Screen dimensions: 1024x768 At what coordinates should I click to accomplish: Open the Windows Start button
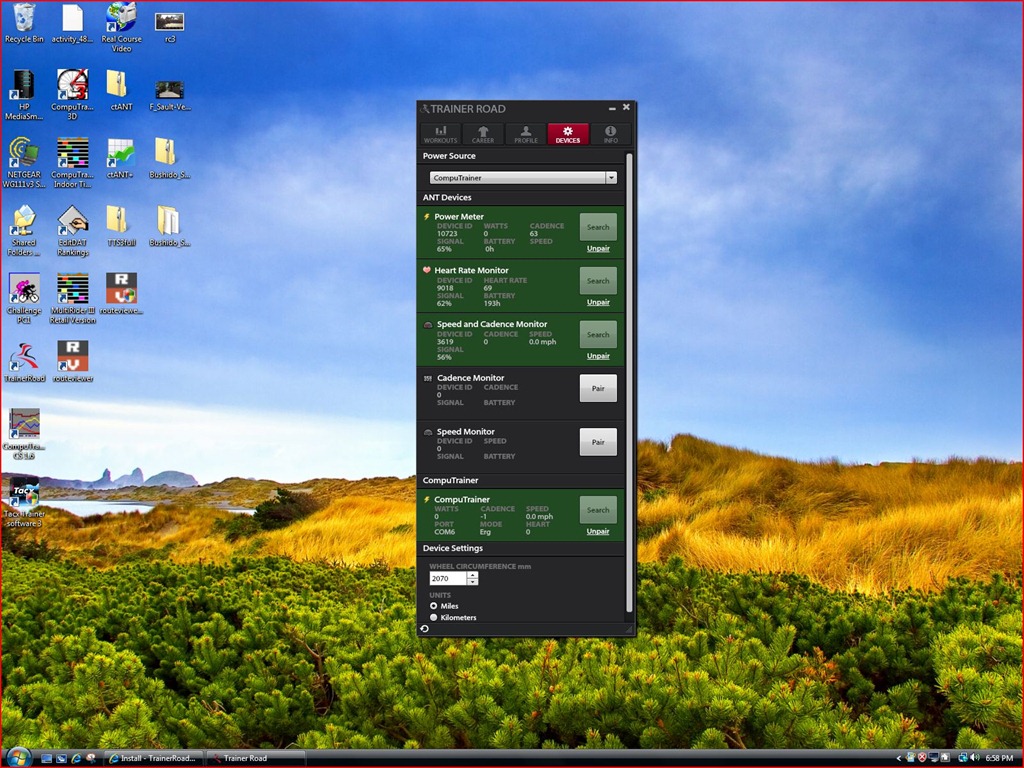click(x=18, y=758)
